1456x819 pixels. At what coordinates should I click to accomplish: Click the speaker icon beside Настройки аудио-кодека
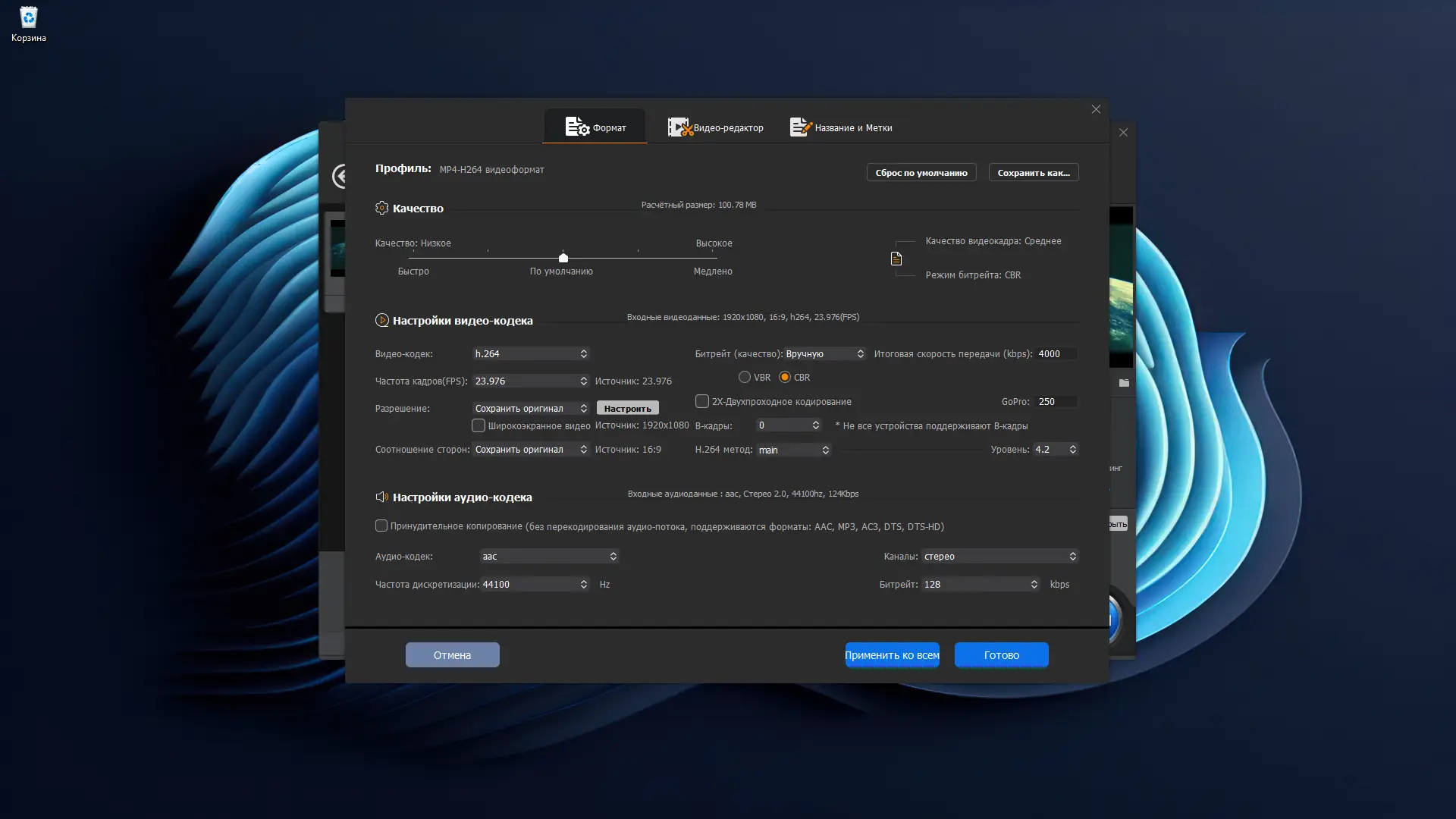click(382, 497)
